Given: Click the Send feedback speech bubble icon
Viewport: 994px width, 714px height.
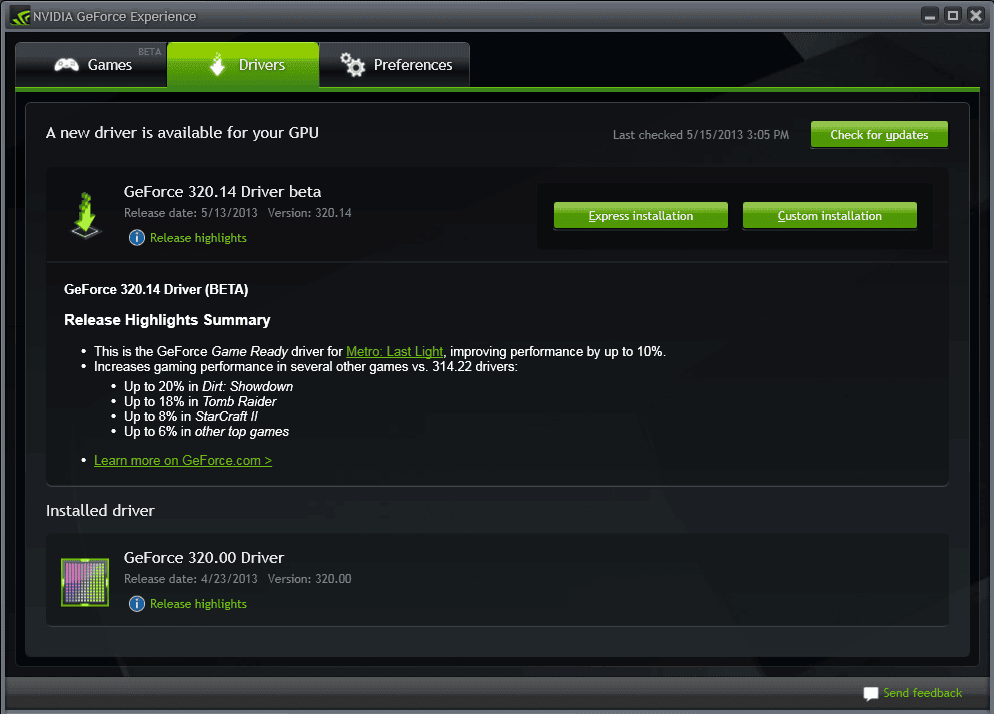Looking at the screenshot, I should [x=871, y=694].
